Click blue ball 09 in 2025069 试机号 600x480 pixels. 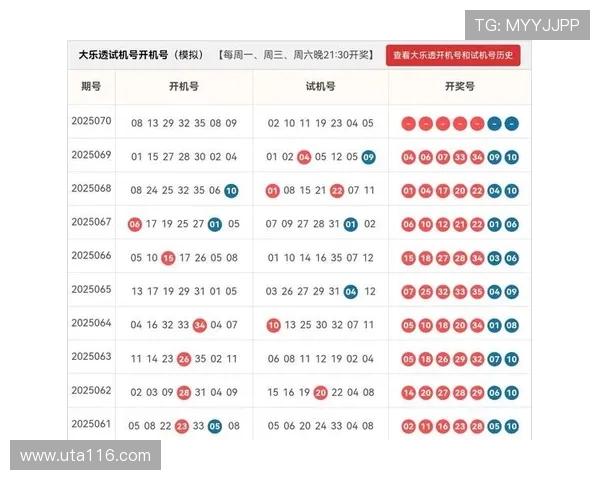368,157
